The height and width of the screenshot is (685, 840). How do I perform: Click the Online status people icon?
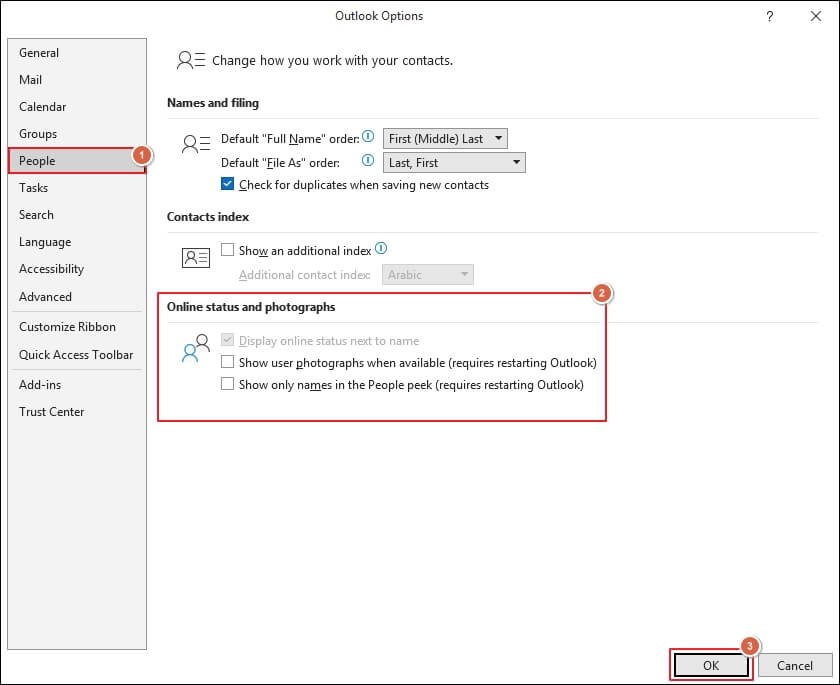(x=196, y=348)
